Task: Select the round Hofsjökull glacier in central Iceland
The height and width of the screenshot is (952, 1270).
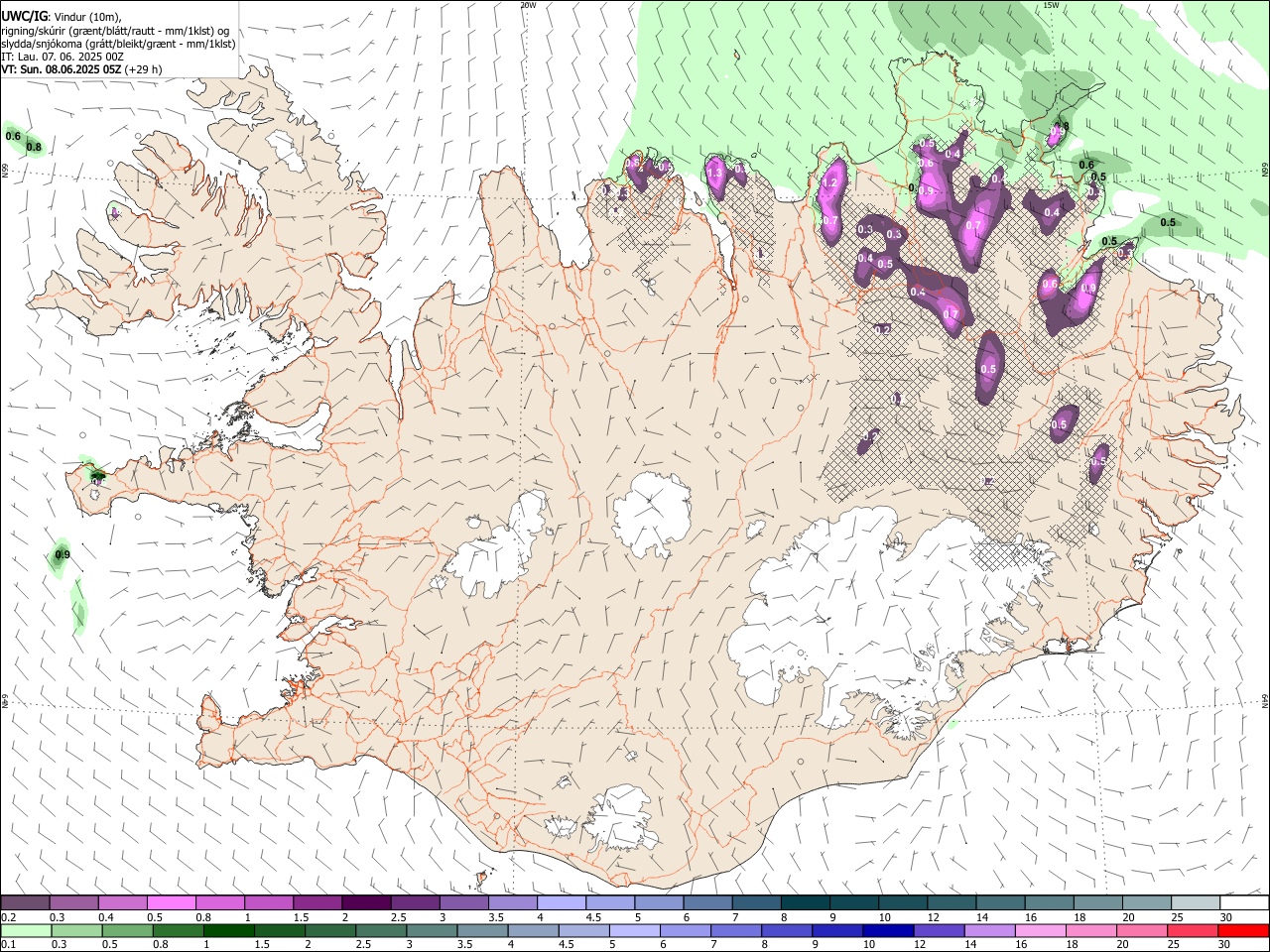Action: point(651,513)
